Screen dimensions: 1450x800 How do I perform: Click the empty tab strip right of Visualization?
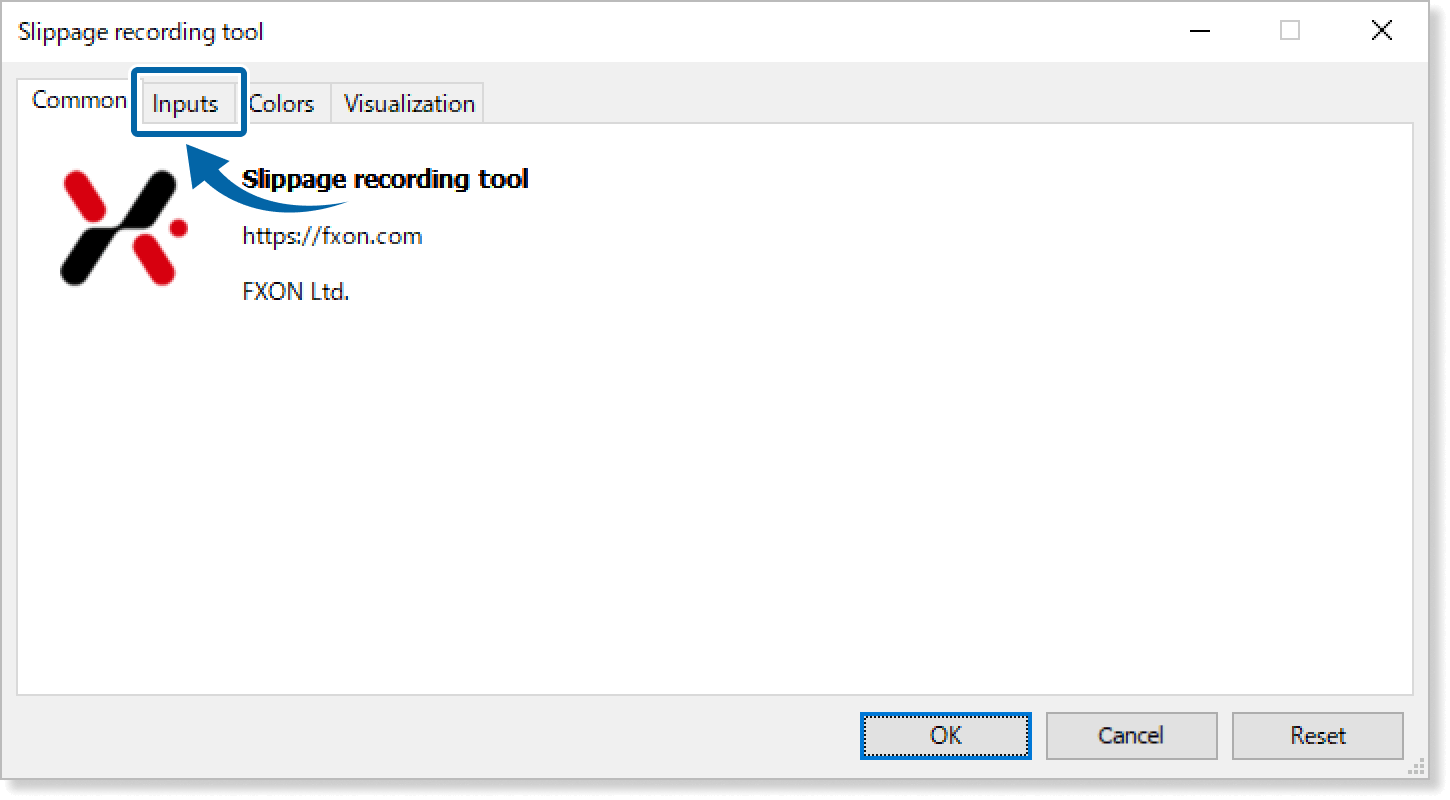click(x=900, y=103)
